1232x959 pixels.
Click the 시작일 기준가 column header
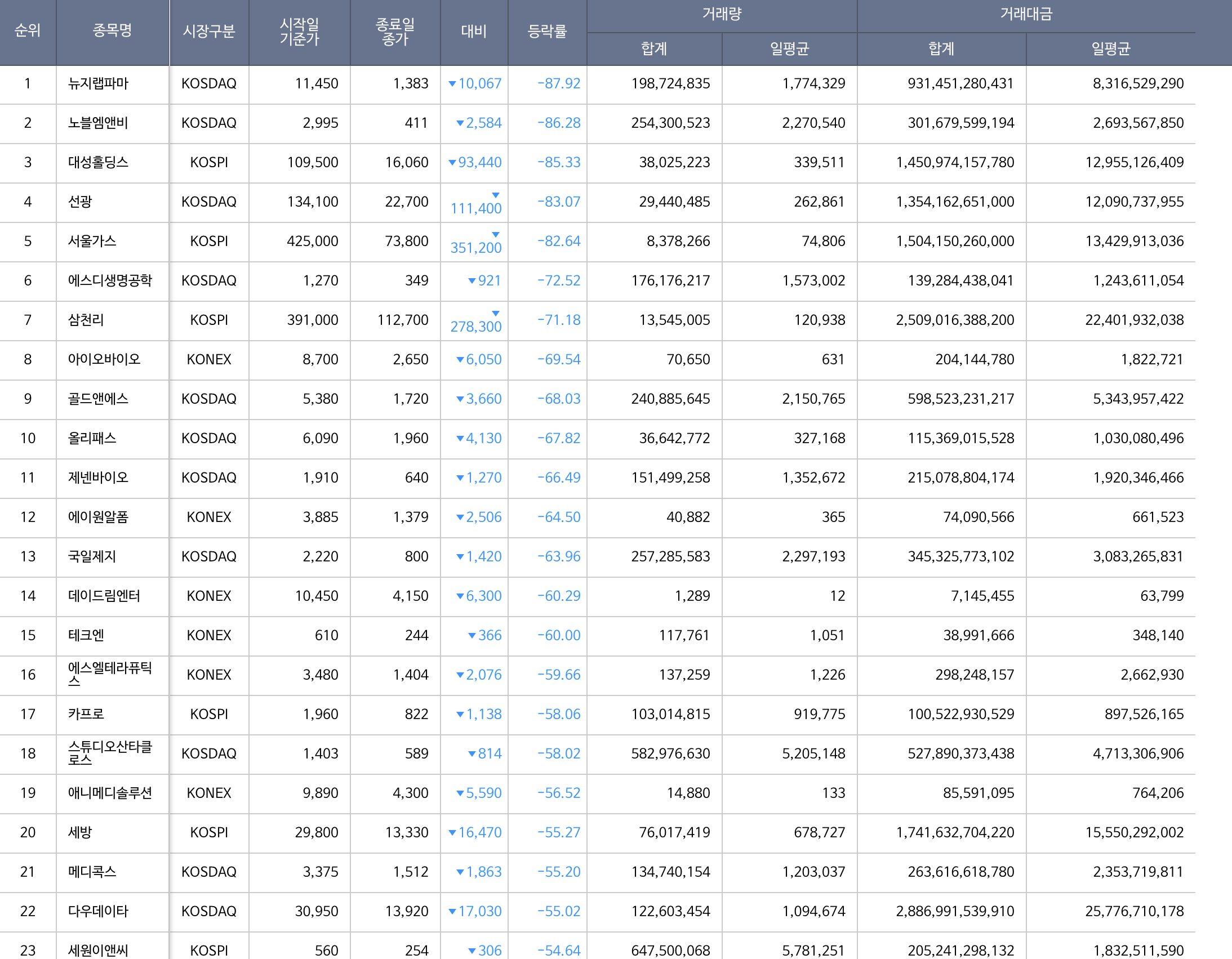300,32
